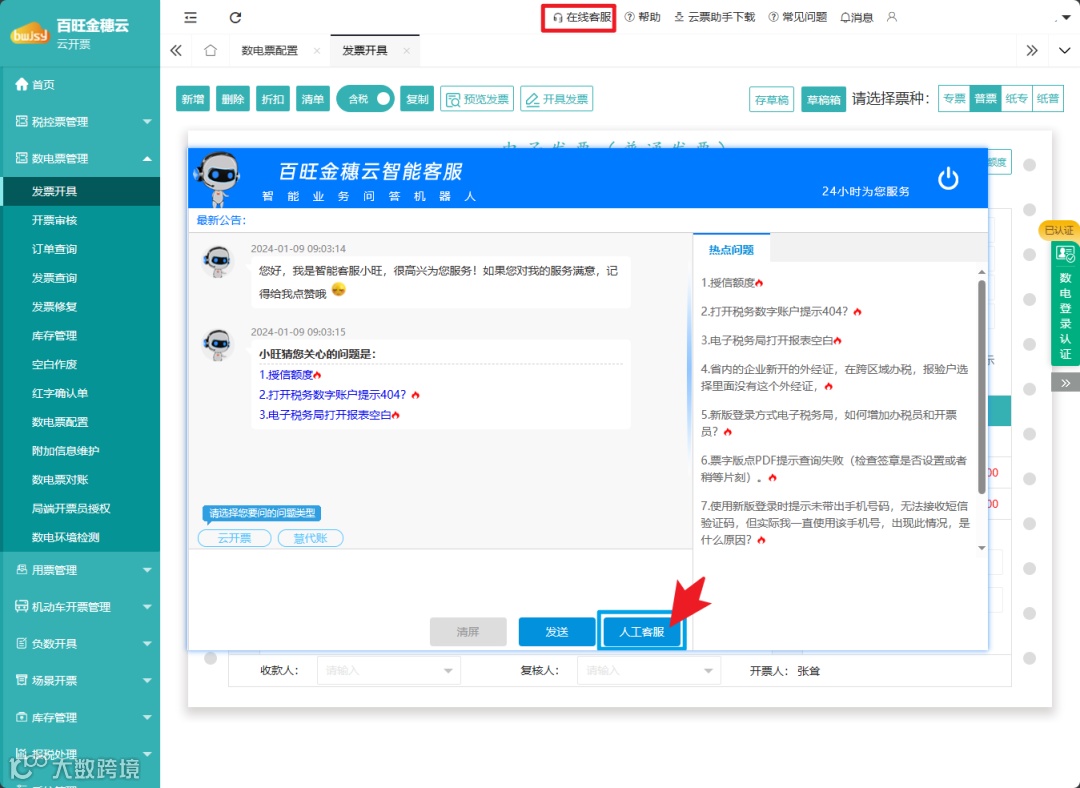Click the user profile icon
The width and height of the screenshot is (1080, 788).
coord(892,17)
